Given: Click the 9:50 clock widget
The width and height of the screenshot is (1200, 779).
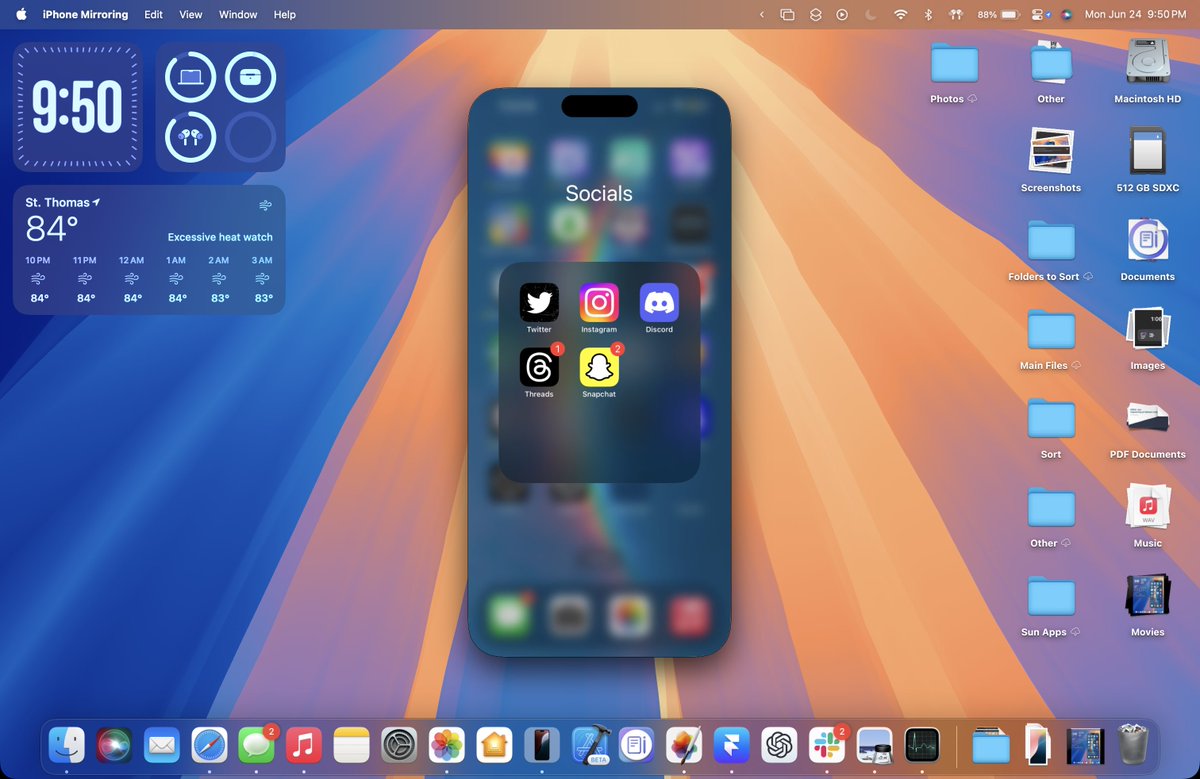Looking at the screenshot, I should 77,107.
